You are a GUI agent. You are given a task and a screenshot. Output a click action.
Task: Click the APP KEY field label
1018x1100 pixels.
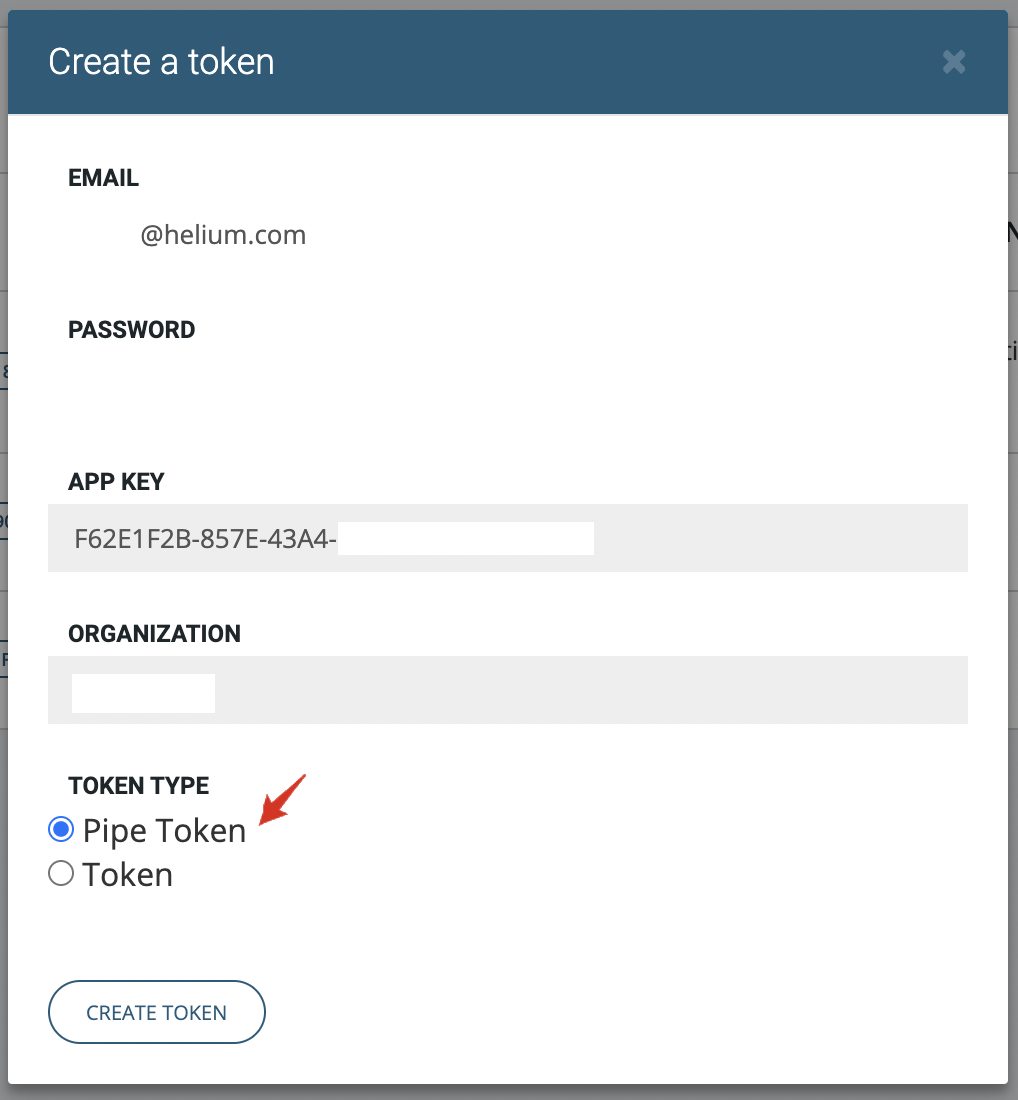[116, 482]
